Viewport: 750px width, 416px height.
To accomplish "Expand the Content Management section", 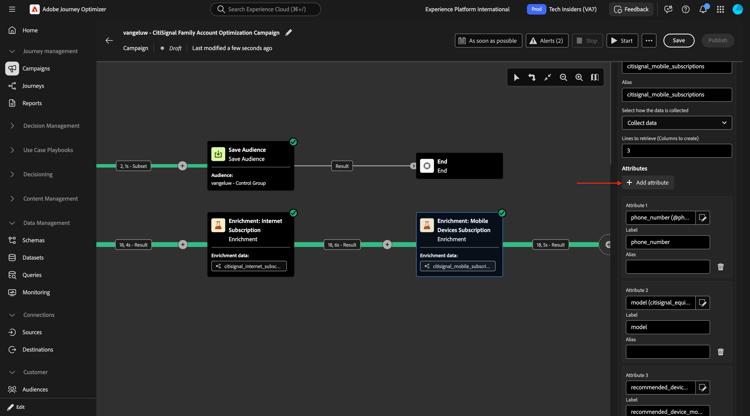I will click(x=12, y=198).
